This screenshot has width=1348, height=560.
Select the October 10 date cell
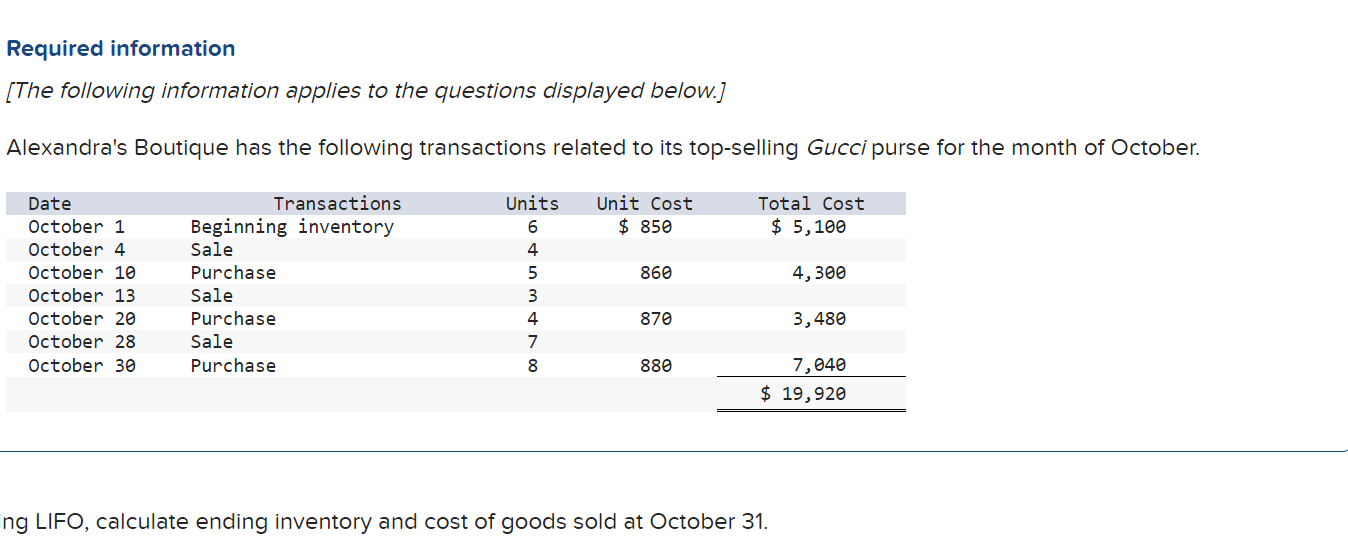[x=82, y=273]
